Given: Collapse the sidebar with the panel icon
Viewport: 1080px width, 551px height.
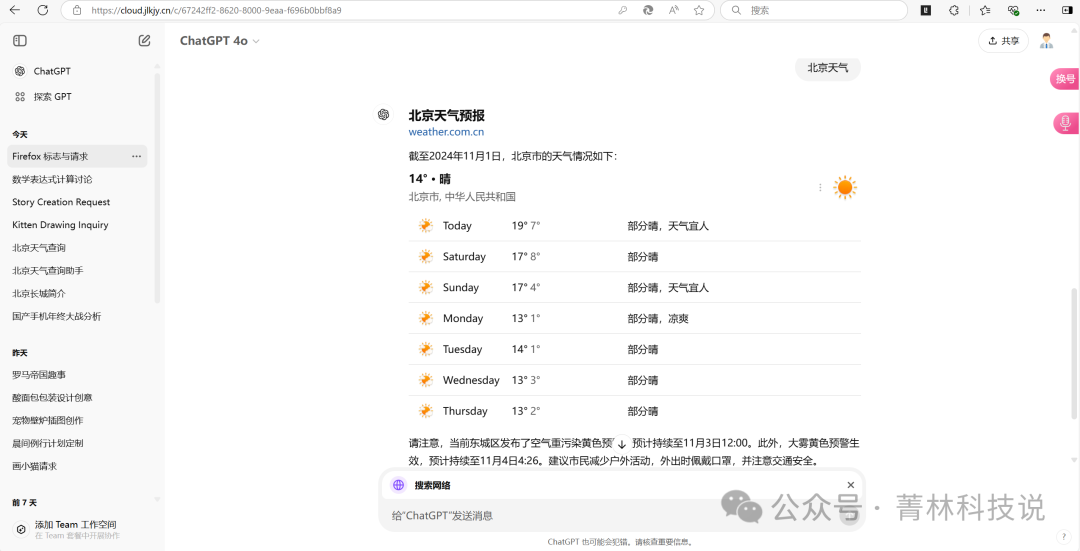Looking at the screenshot, I should (20, 41).
